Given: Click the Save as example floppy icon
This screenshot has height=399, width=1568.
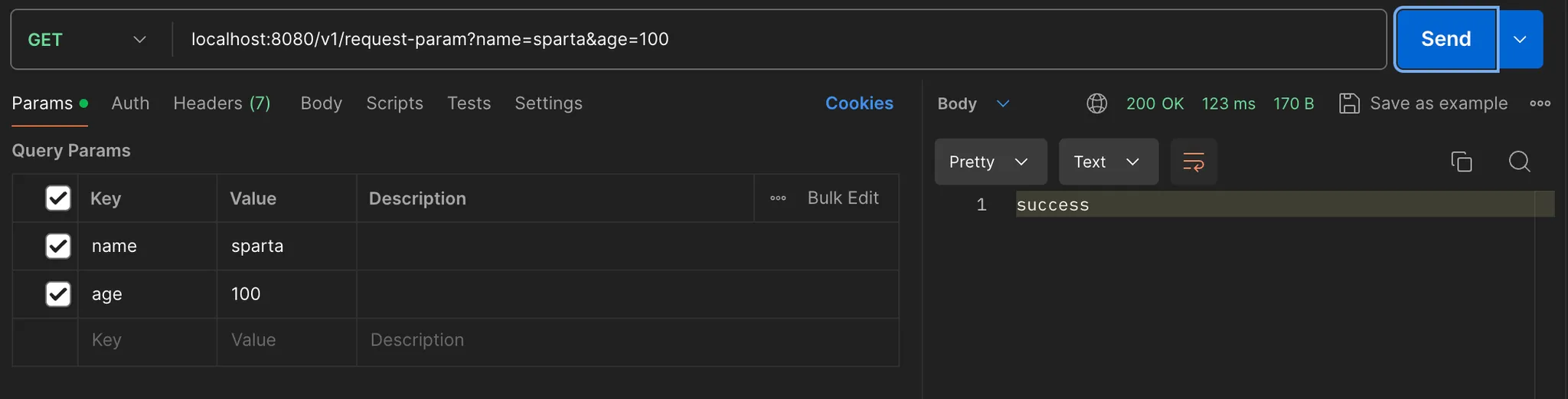Looking at the screenshot, I should pos(1349,103).
